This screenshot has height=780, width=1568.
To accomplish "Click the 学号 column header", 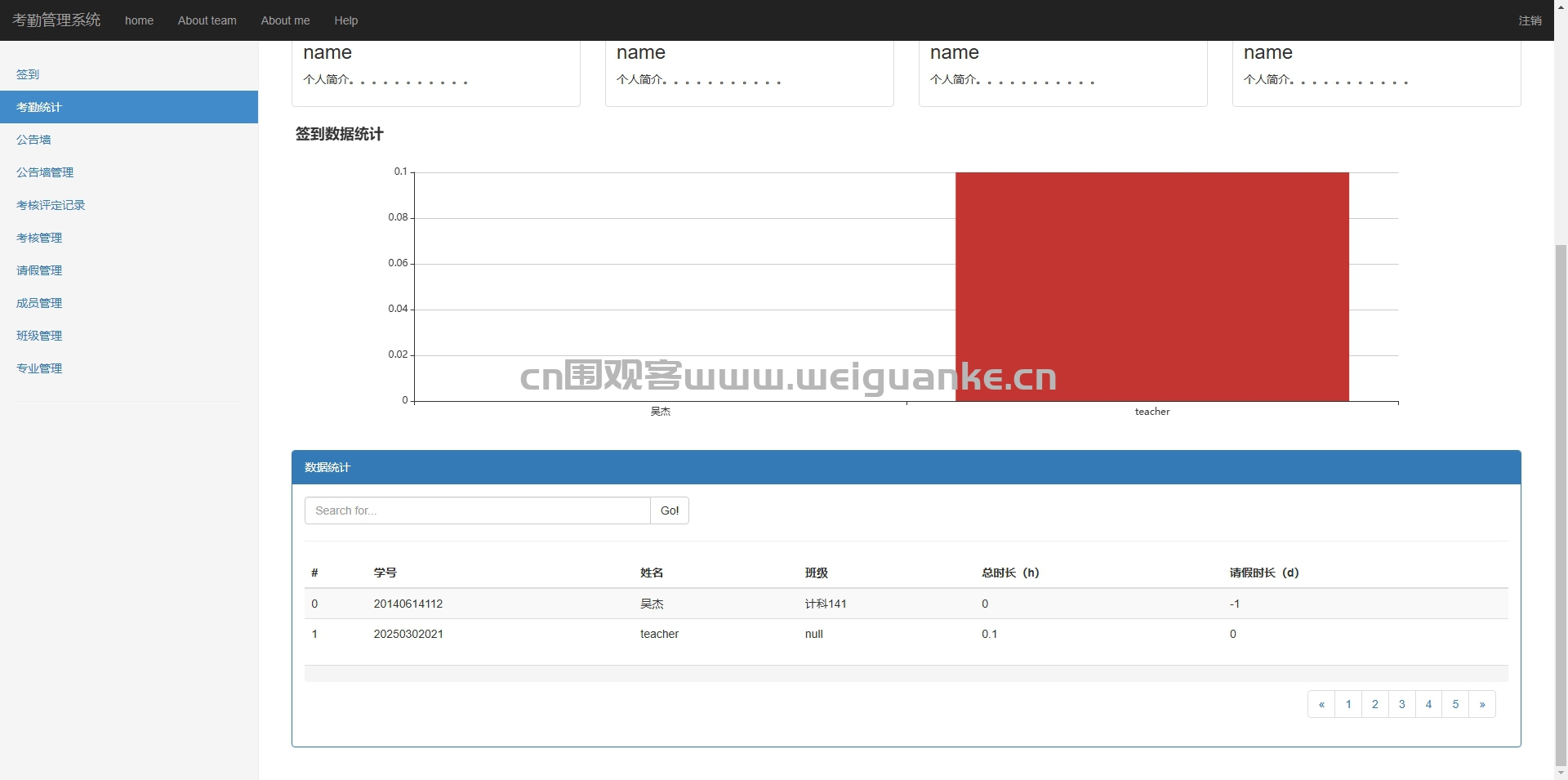I will [x=385, y=573].
